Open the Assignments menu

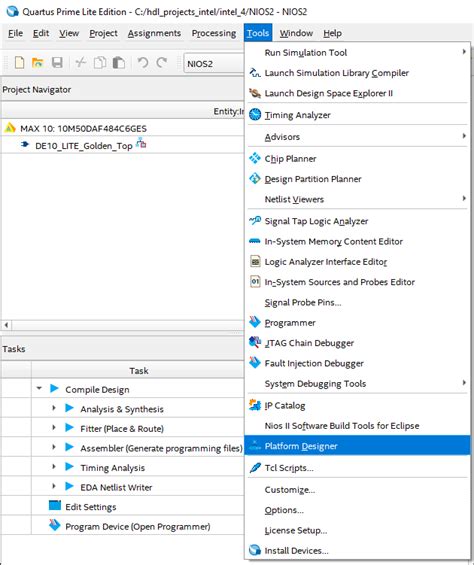154,33
